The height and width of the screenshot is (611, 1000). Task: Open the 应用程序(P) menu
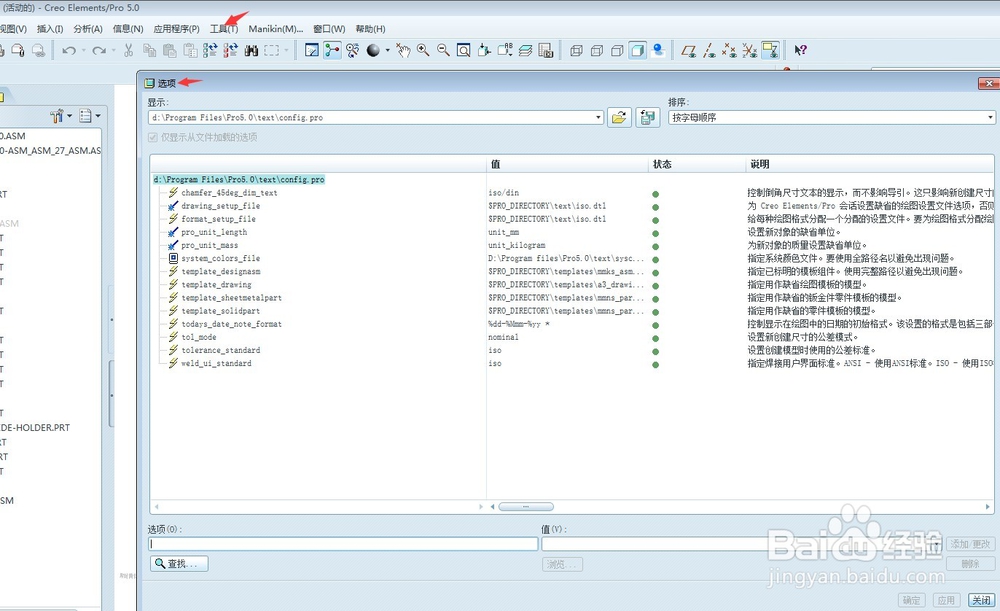[177, 29]
